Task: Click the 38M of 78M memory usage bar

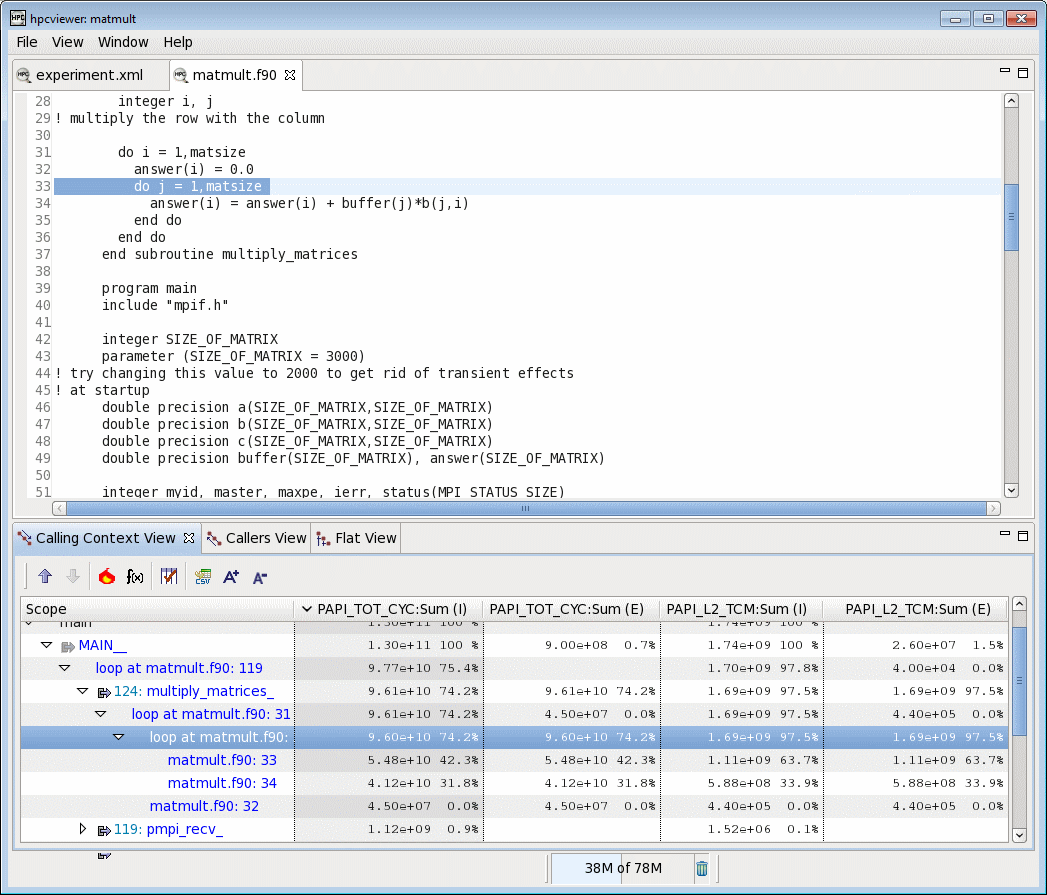Action: coord(621,869)
